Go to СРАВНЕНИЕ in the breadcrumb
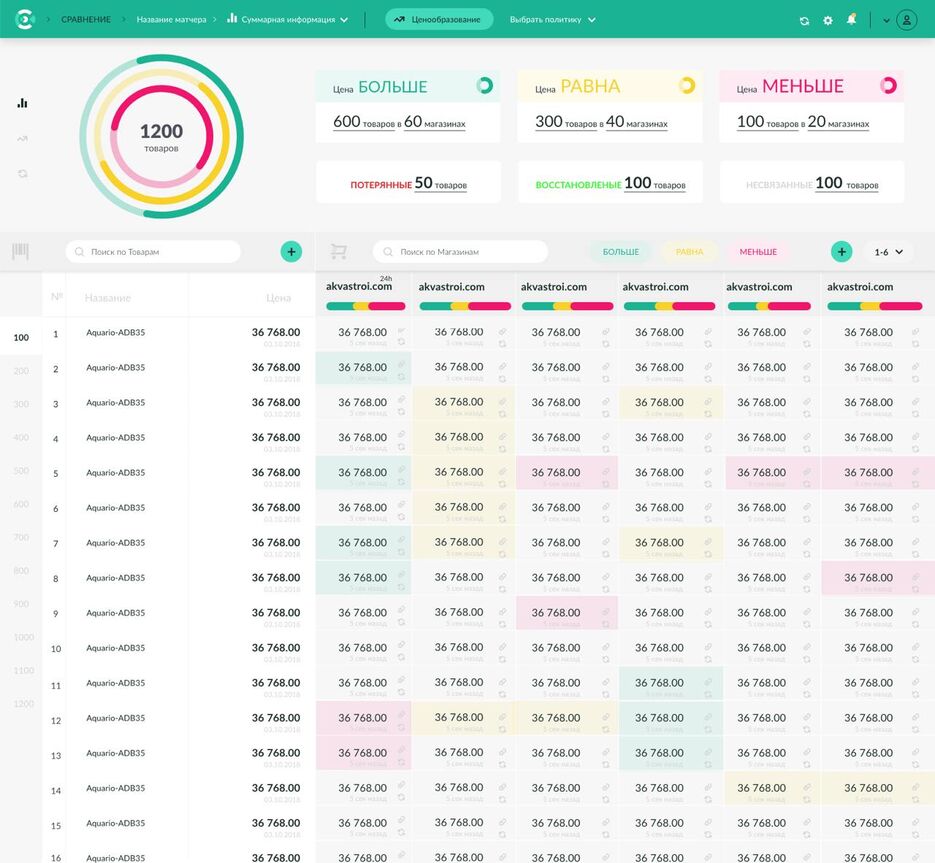This screenshot has width=935, height=863. coord(86,19)
